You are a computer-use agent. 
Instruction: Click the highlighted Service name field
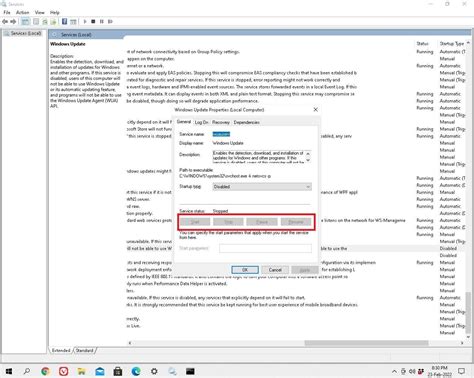221,134
